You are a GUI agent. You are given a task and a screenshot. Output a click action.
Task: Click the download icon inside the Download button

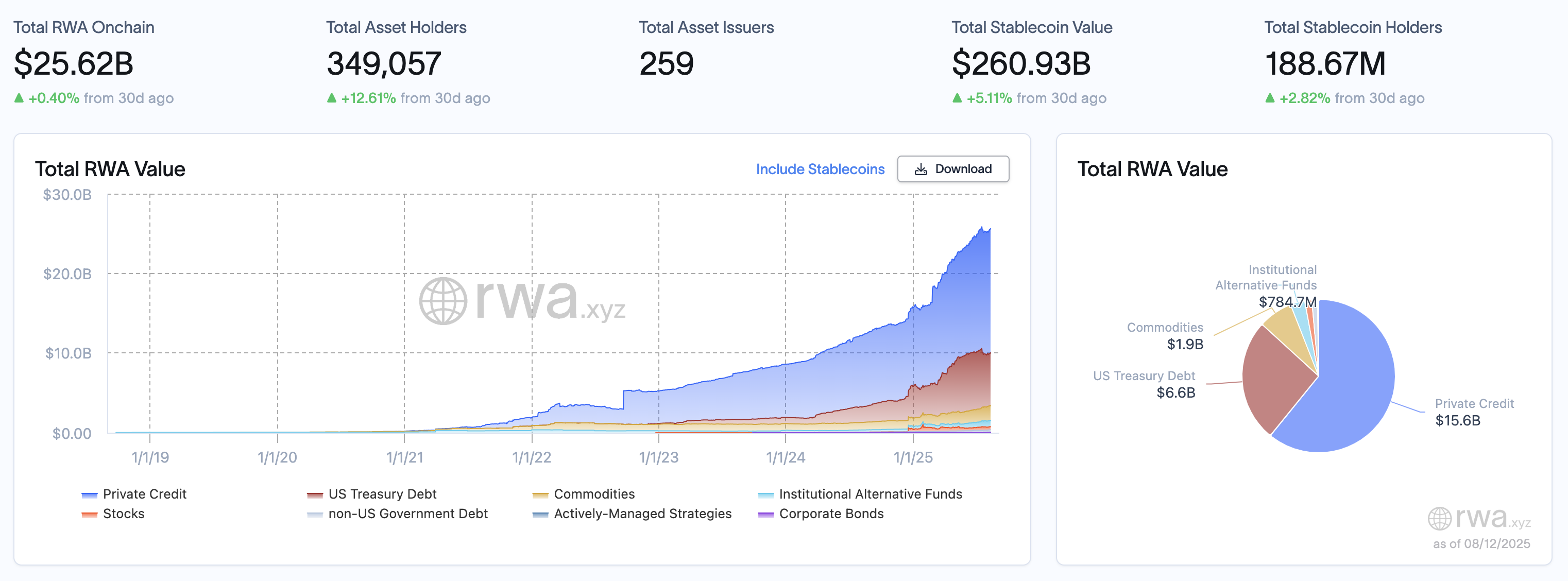click(x=922, y=169)
